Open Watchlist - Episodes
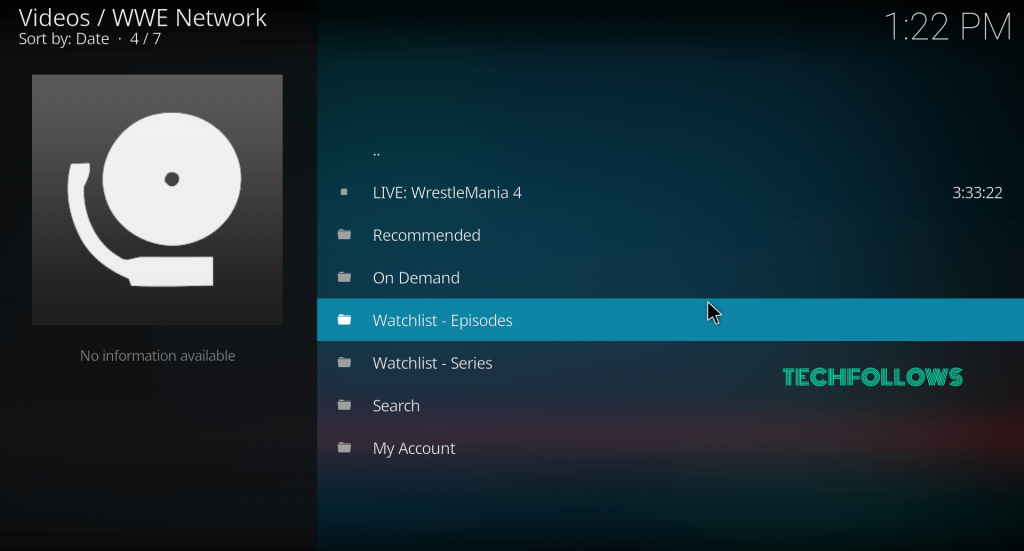This screenshot has width=1024, height=551. (x=670, y=320)
